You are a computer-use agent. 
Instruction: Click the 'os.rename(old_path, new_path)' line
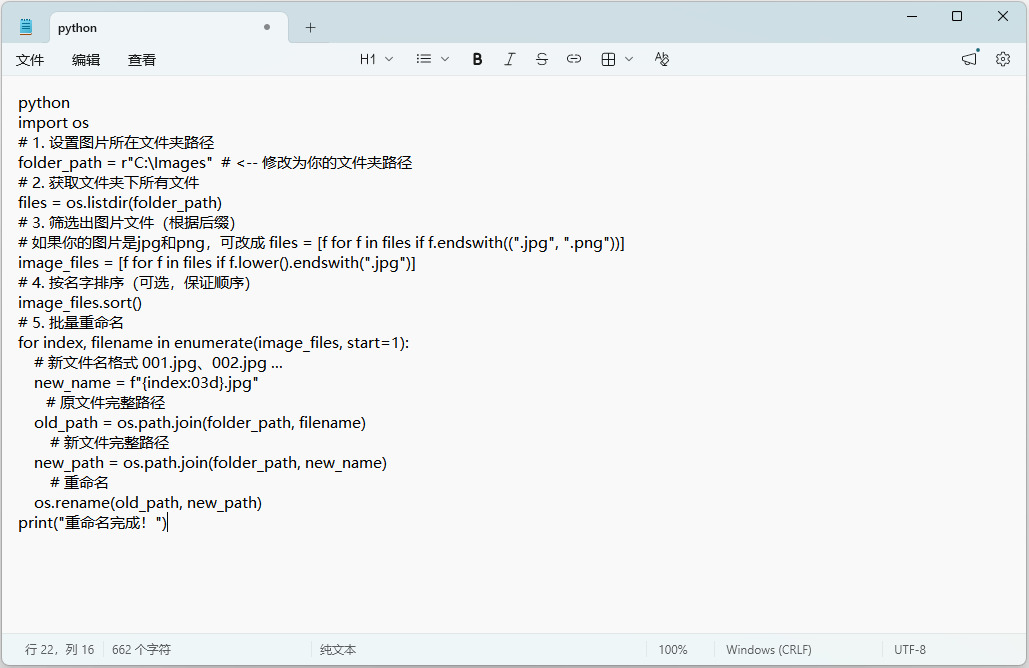(148, 503)
